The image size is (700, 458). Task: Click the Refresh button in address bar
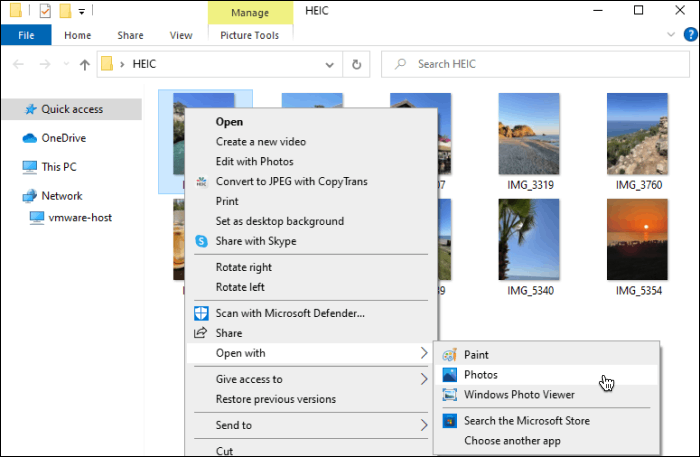coord(356,64)
